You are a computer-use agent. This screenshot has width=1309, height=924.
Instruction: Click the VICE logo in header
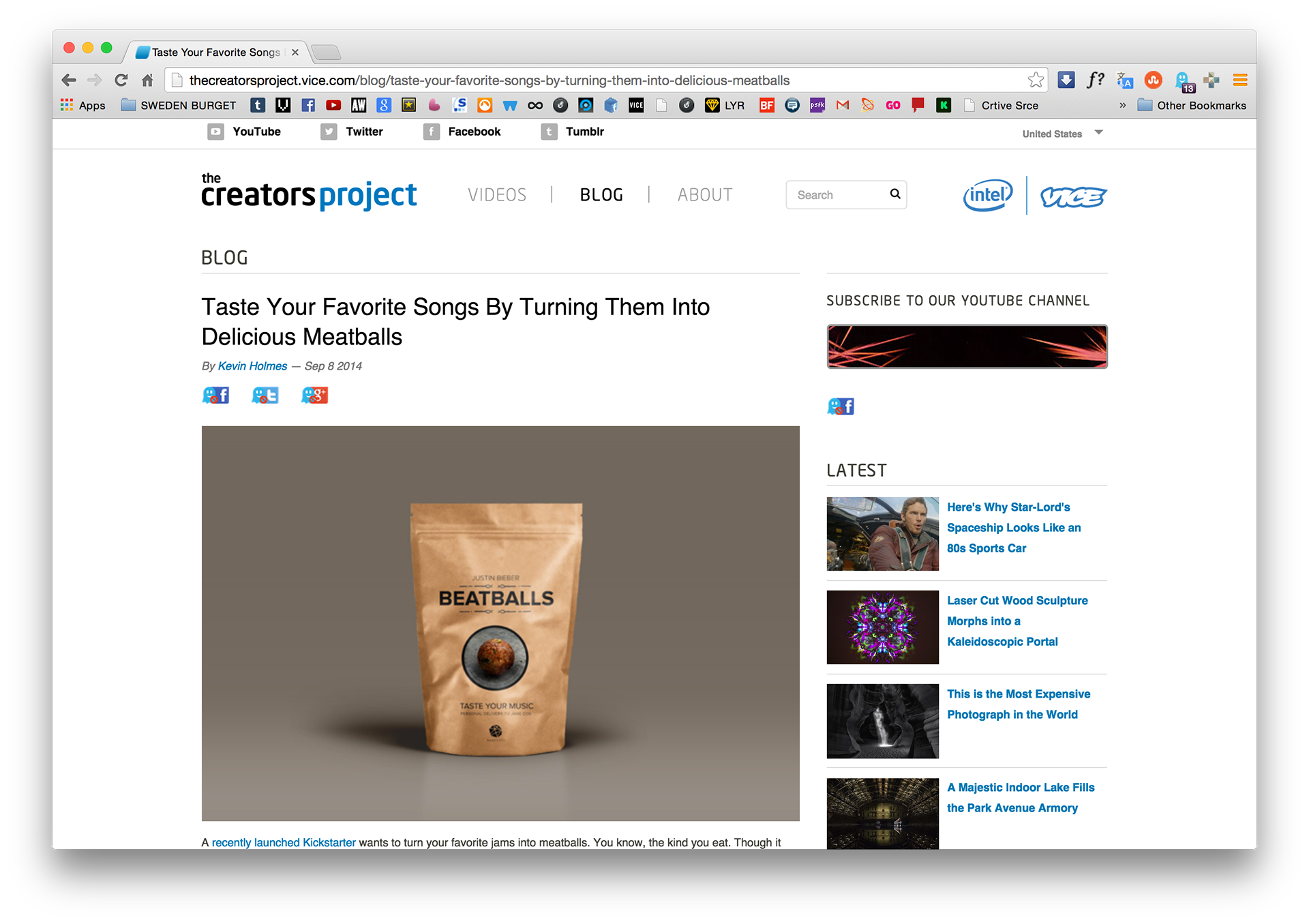click(x=1073, y=196)
